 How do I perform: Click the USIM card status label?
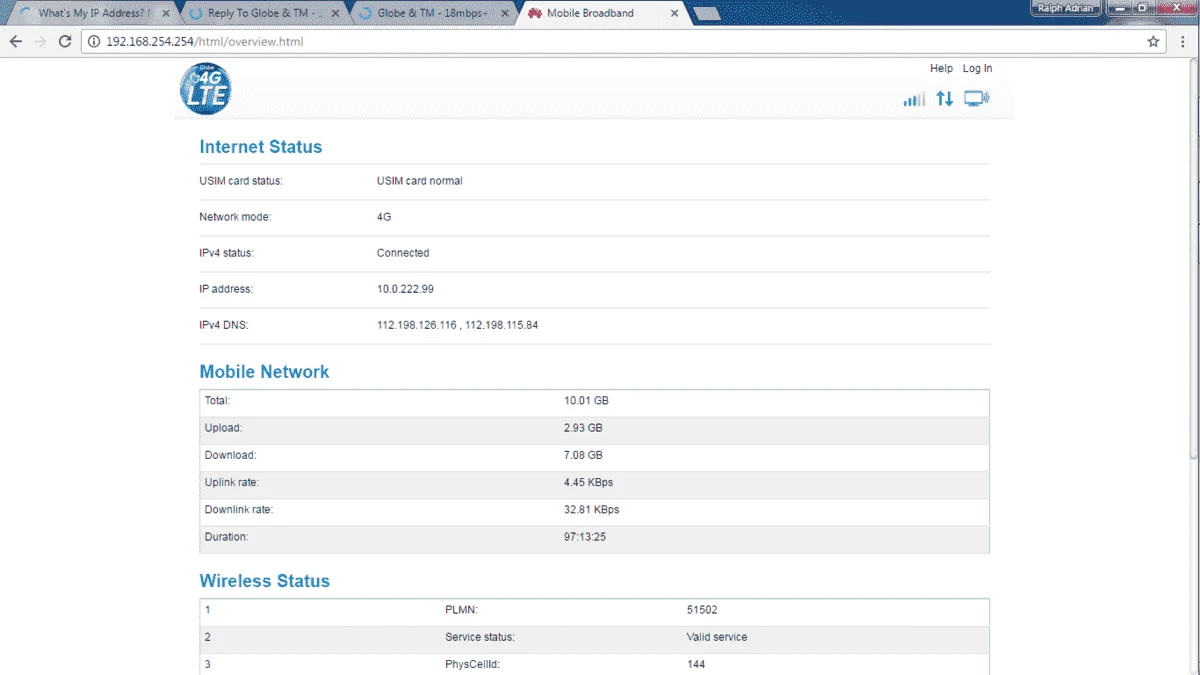coord(241,181)
